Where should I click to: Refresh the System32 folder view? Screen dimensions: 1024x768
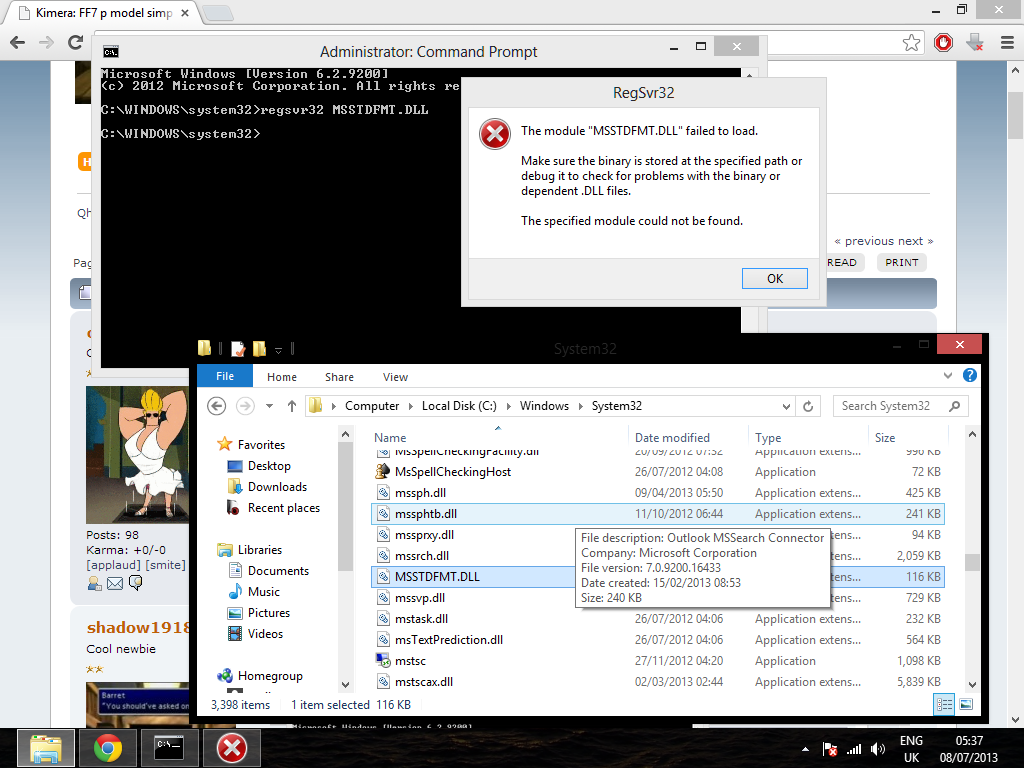coord(808,406)
